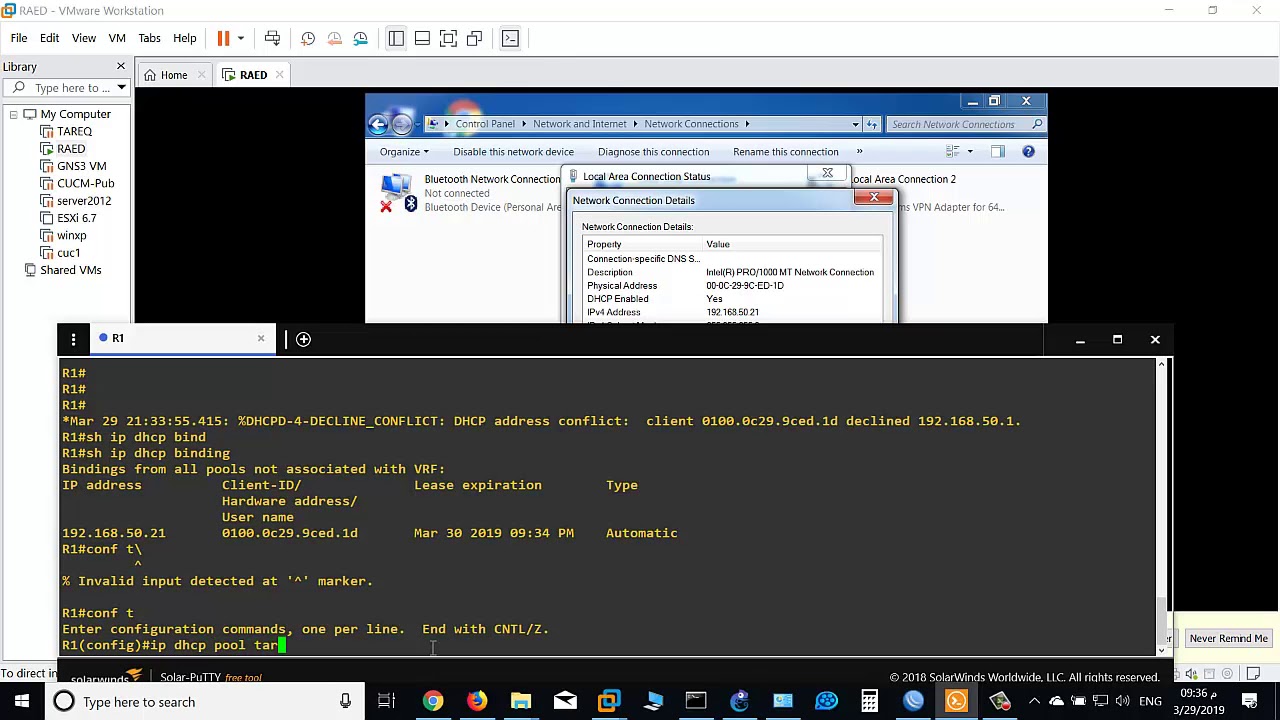This screenshot has height=720, width=1280.
Task: Send Ctrl+Alt+Del to the virtual machine
Action: click(272, 38)
